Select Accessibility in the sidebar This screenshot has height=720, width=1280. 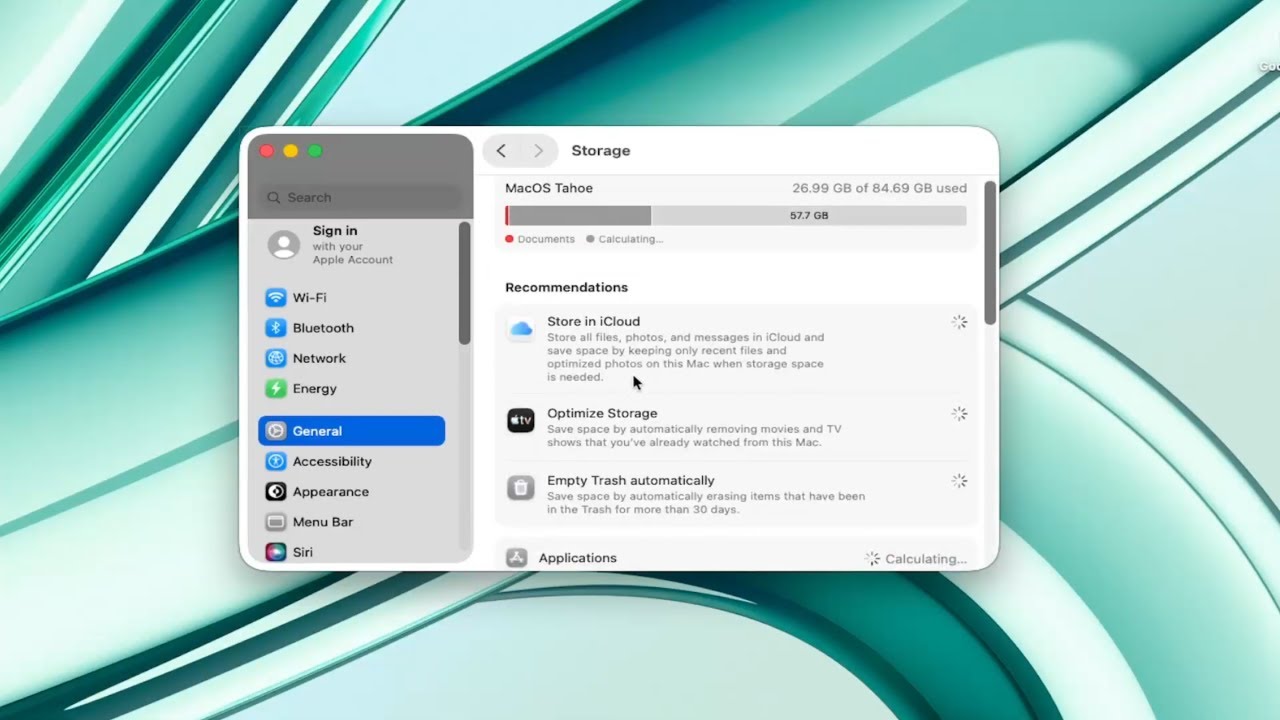tap(352, 461)
